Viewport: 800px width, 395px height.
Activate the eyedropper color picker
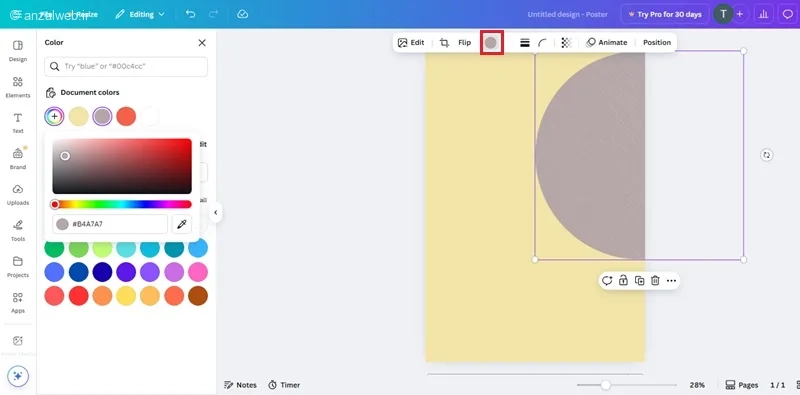point(182,224)
